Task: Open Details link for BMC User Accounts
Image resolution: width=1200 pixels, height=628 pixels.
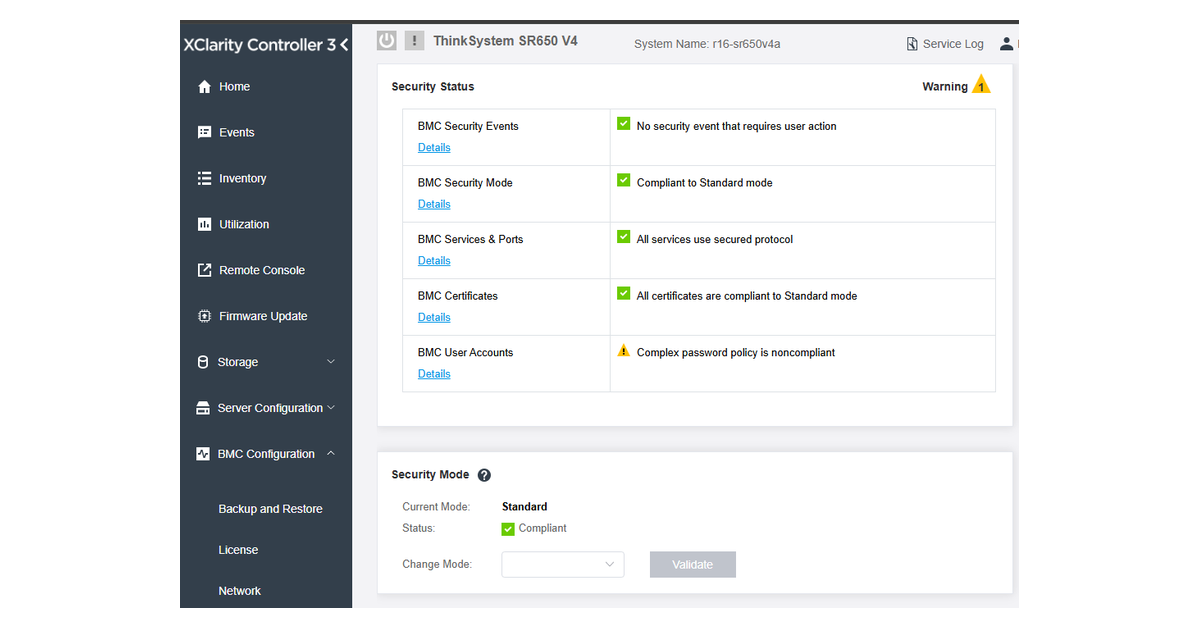Action: pos(434,374)
